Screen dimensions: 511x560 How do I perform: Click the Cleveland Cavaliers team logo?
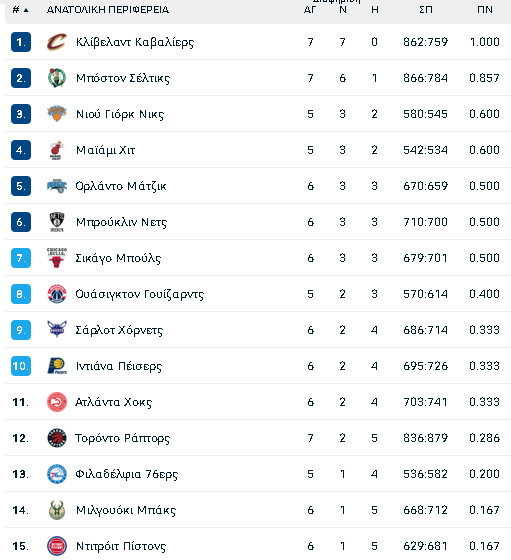[x=57, y=42]
